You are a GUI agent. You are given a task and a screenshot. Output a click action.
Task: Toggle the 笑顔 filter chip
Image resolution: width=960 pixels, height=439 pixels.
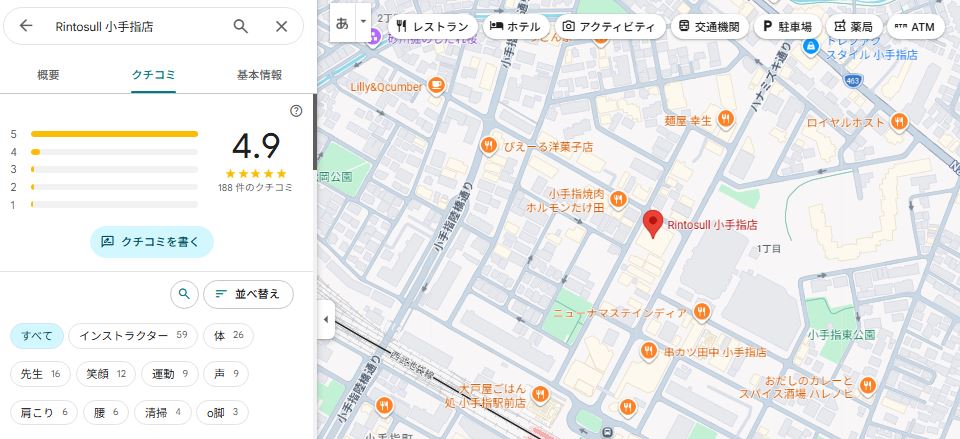coord(105,374)
